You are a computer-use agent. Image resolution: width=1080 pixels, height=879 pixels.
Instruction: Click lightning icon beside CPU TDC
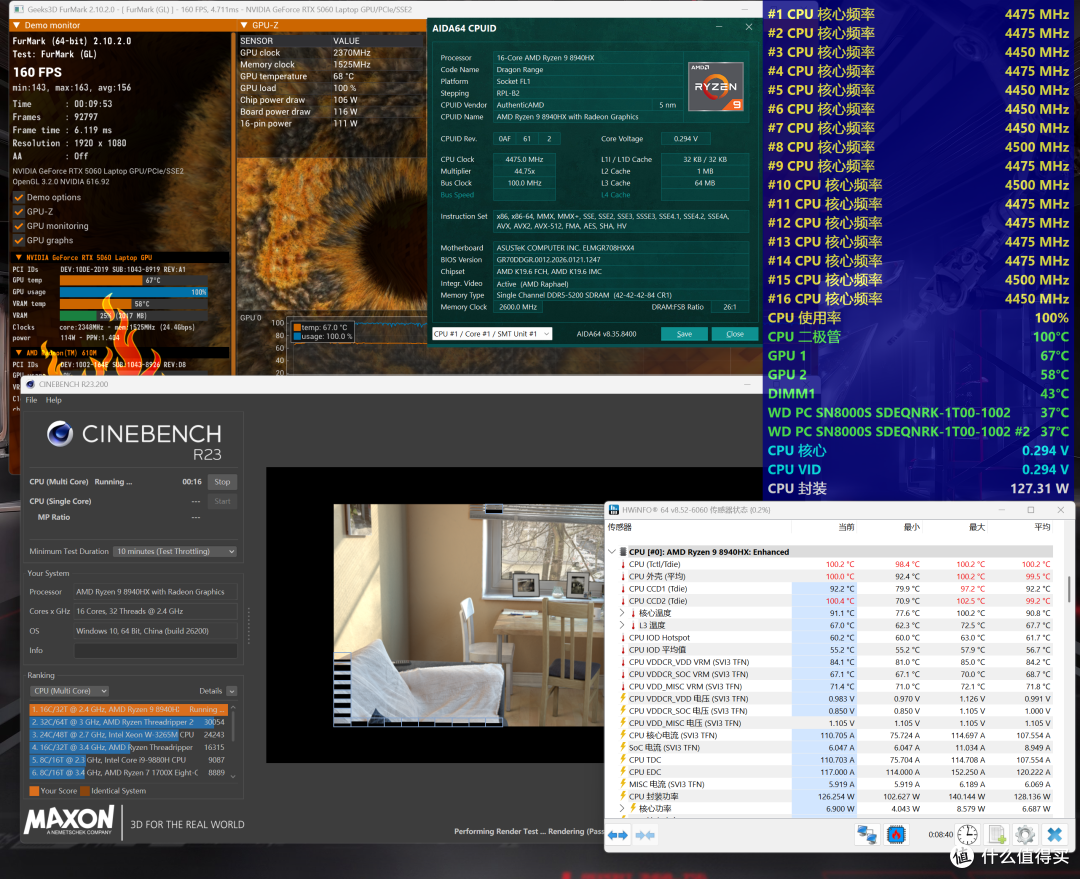point(623,760)
